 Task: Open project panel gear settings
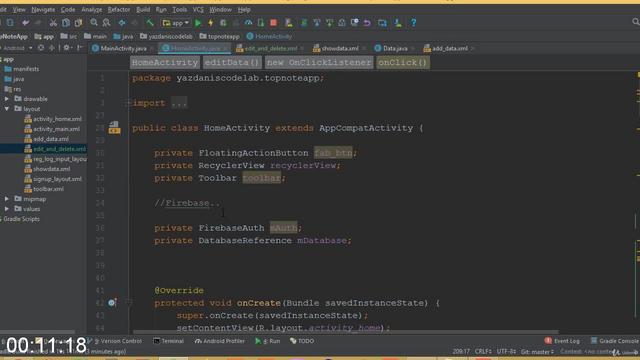click(67, 48)
